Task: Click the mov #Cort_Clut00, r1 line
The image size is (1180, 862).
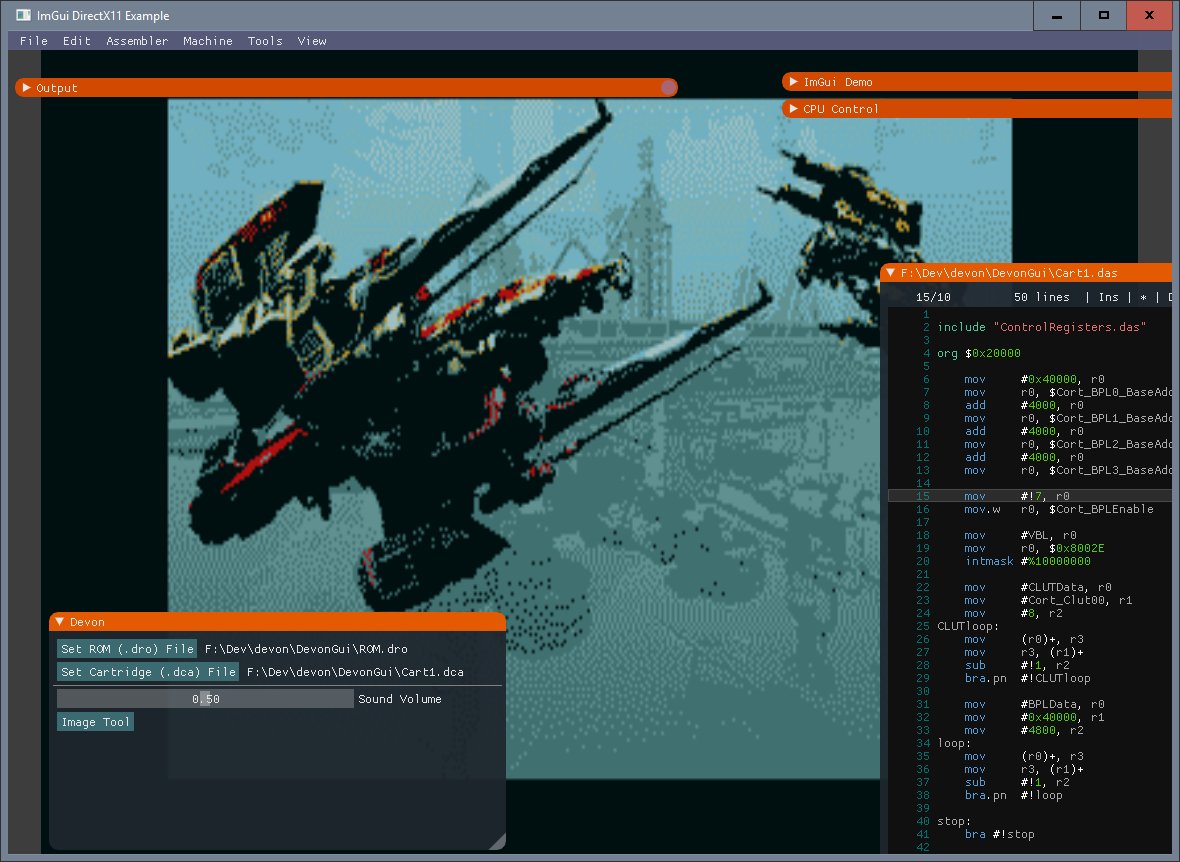Action: pyautogui.click(x=1048, y=600)
